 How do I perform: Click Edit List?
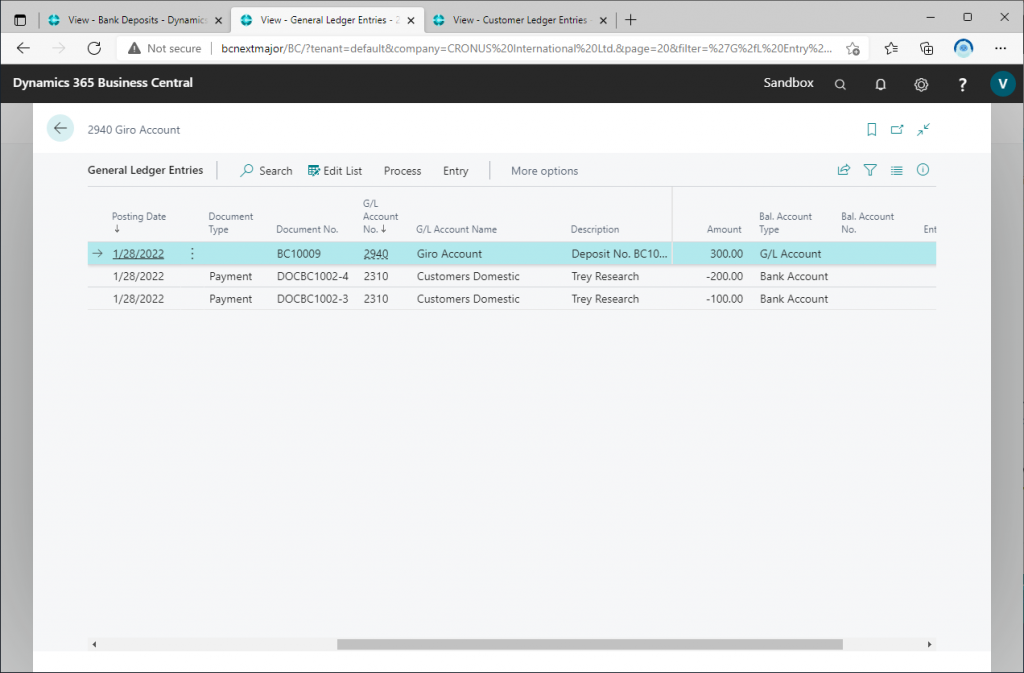[335, 171]
